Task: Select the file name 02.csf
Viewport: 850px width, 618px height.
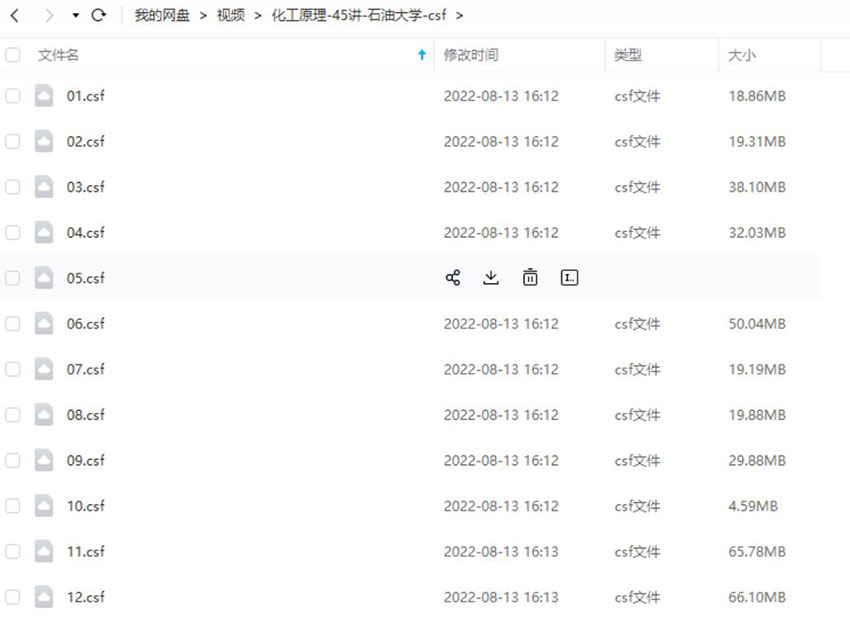Action: [86, 141]
